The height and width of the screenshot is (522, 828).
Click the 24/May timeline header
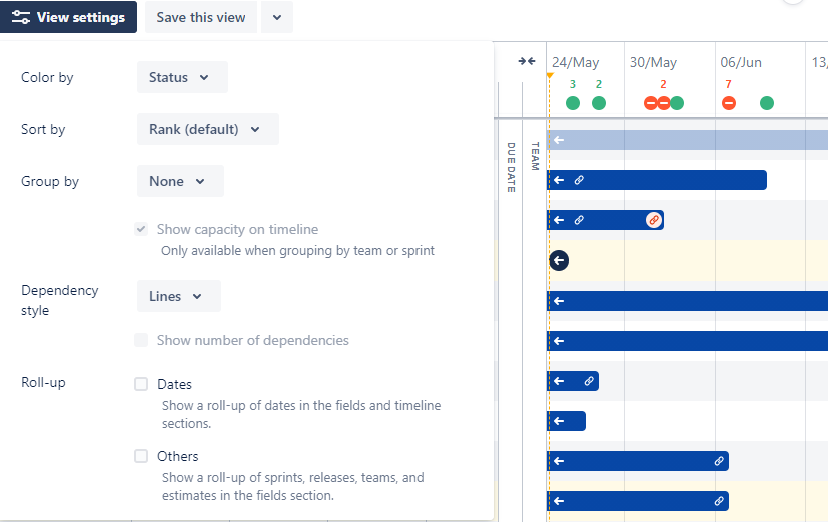(x=576, y=62)
